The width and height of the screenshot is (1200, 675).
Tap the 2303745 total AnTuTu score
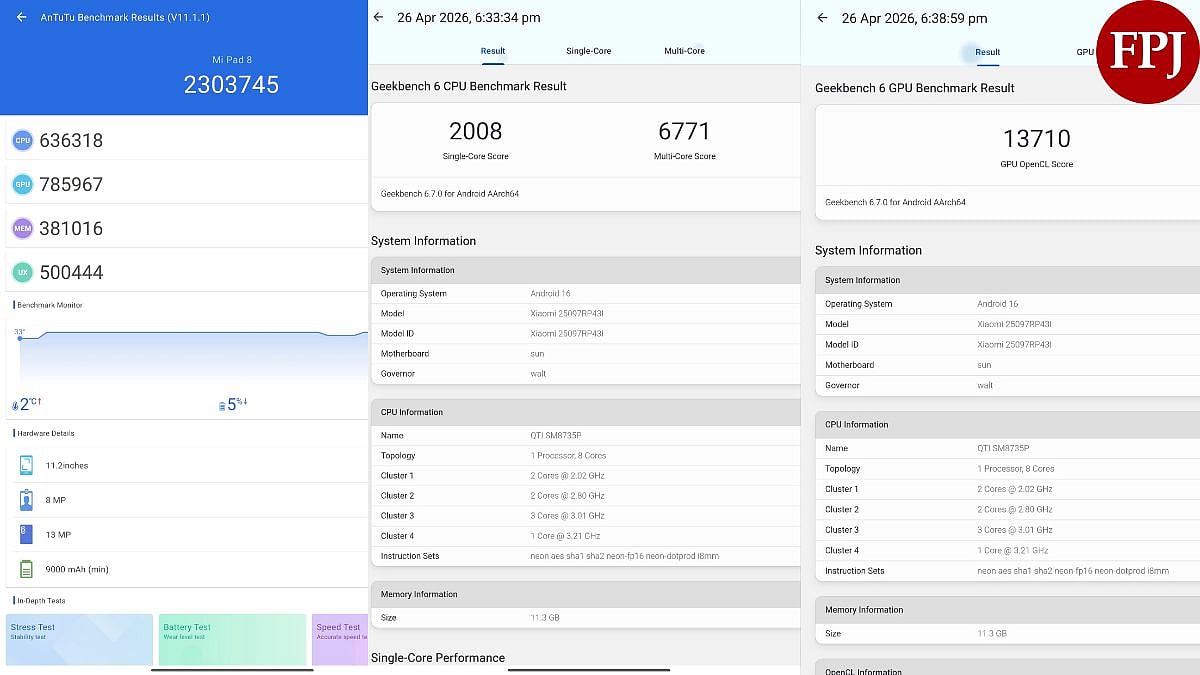[x=231, y=85]
